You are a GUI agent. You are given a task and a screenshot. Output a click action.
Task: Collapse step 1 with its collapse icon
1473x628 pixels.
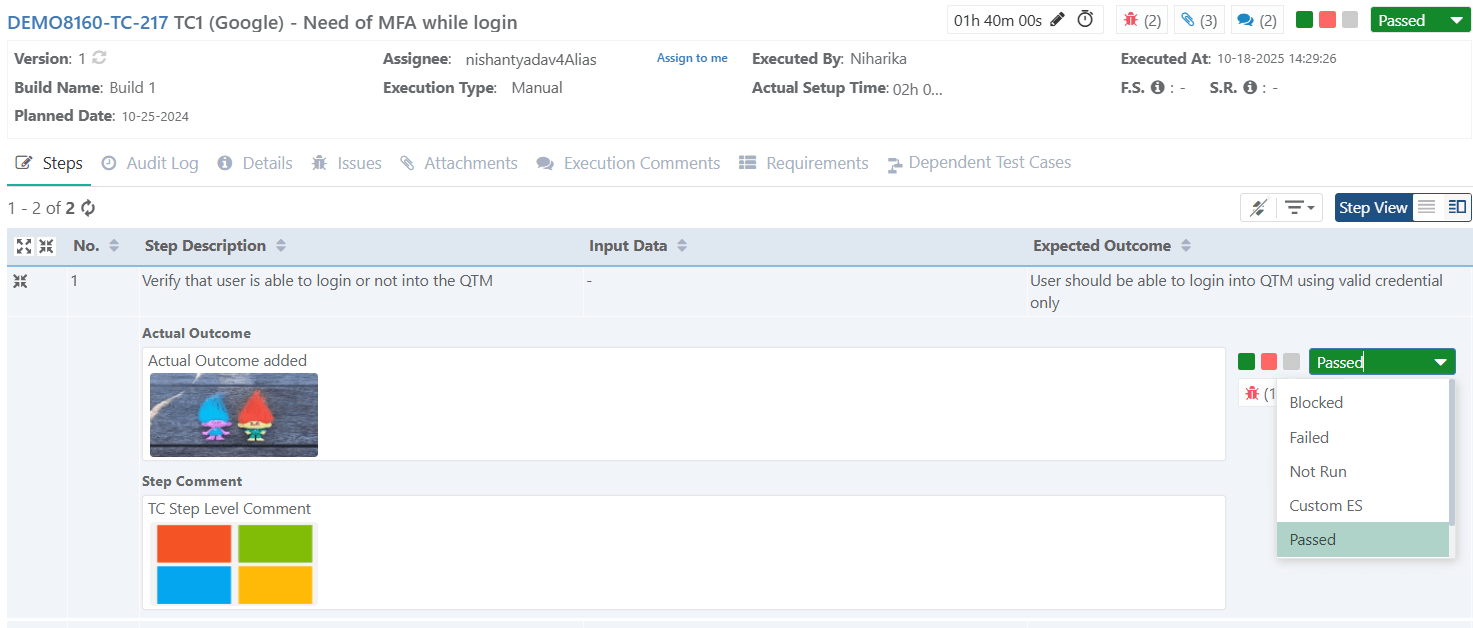pyautogui.click(x=19, y=281)
